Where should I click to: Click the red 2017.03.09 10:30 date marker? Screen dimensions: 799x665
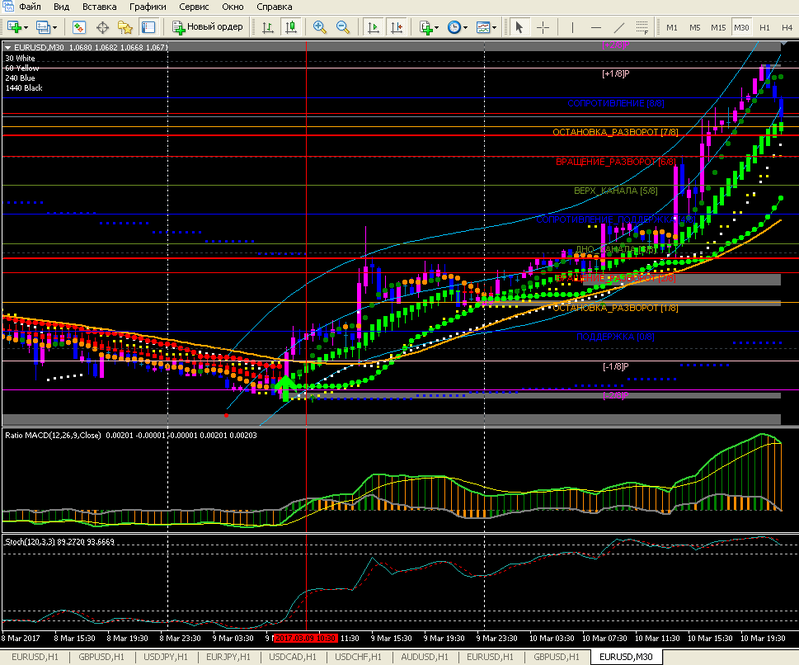[305, 638]
